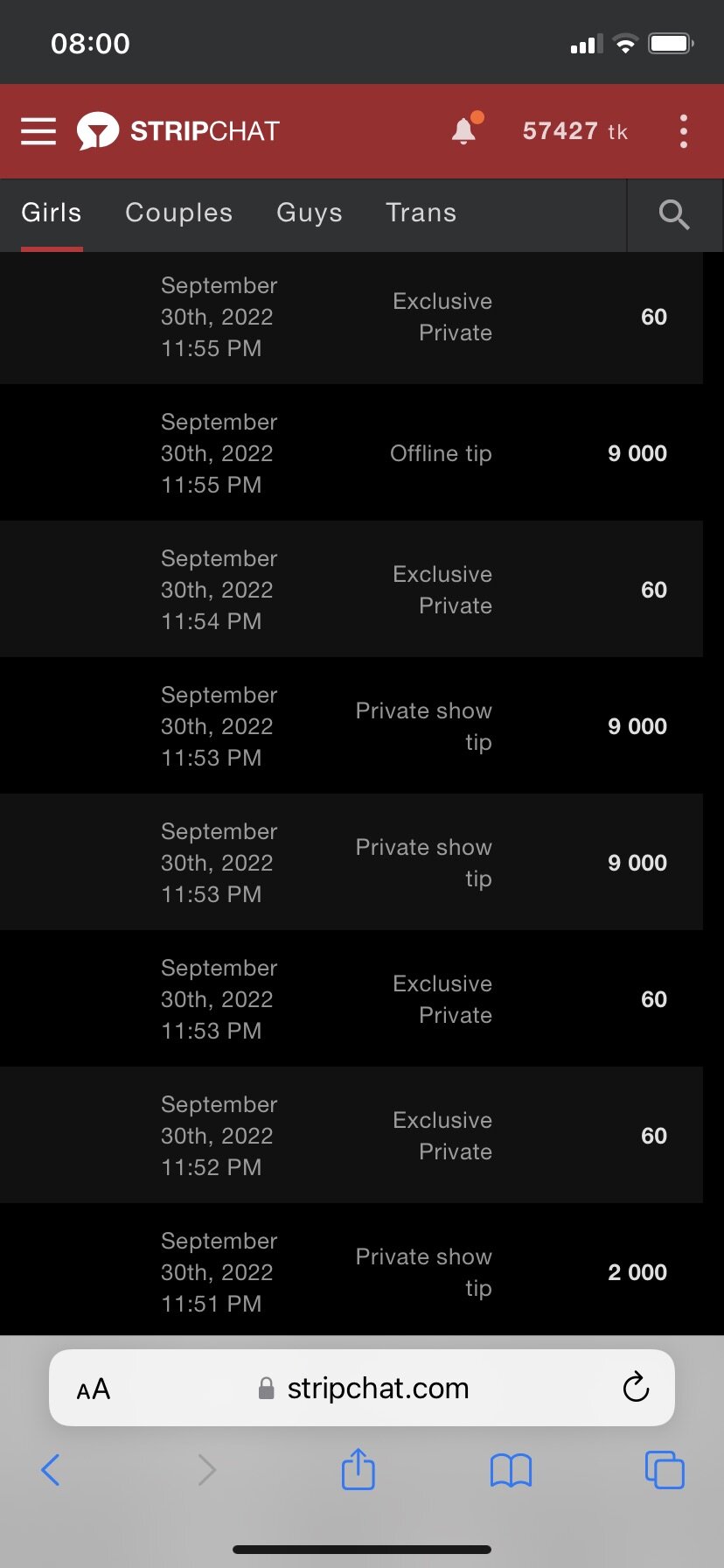Select the 2 000 Private show tip row
The height and width of the screenshot is (1568, 724).
(352, 1271)
